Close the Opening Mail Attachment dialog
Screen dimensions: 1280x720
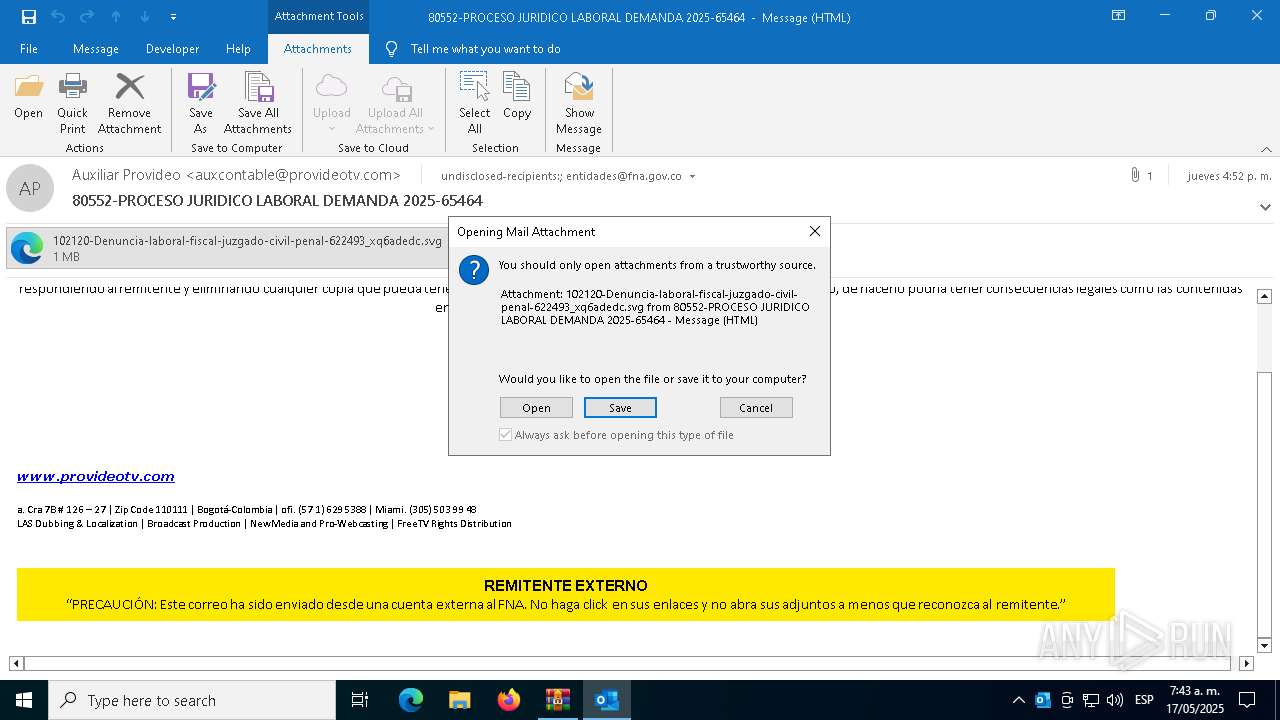coord(815,231)
